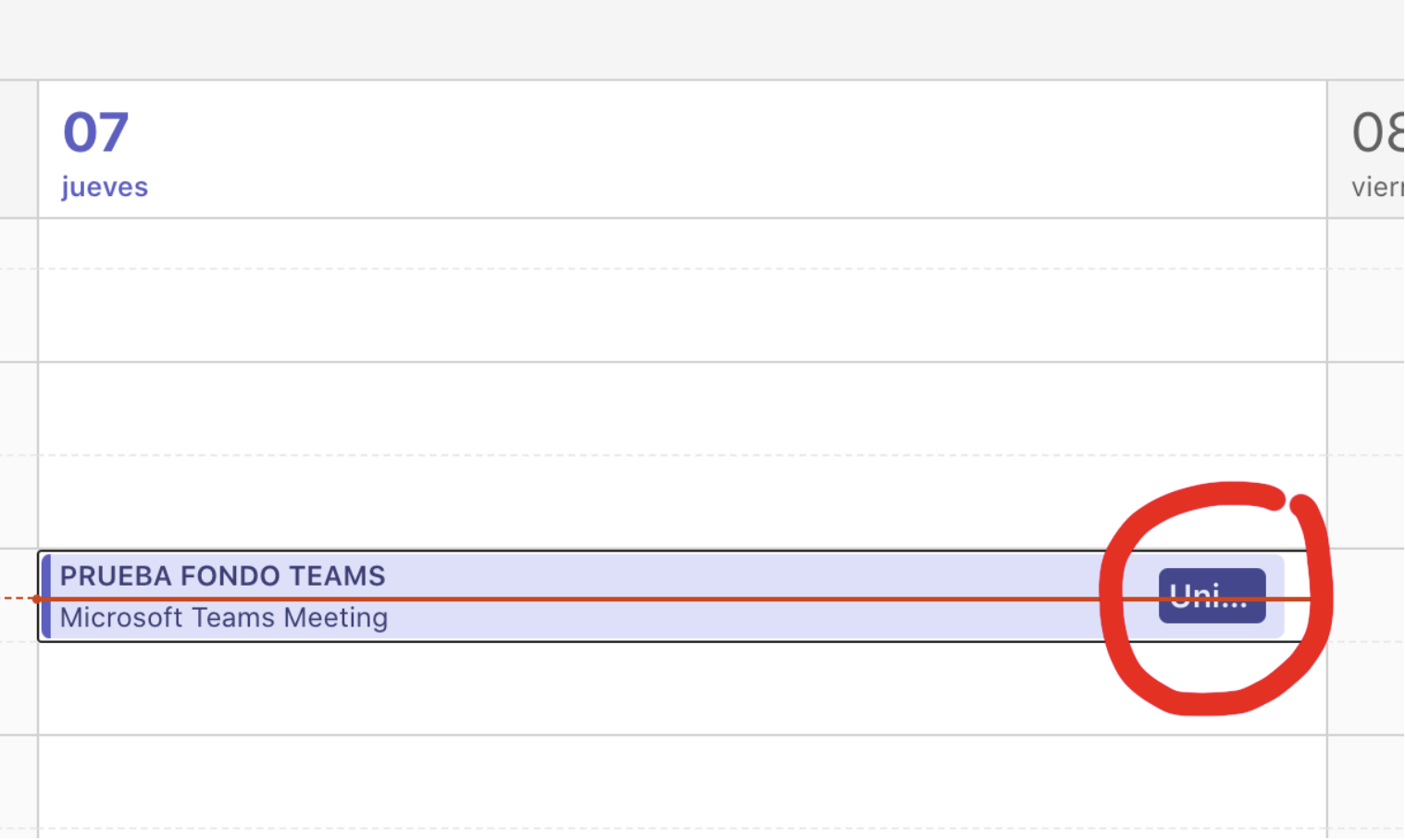Image resolution: width=1405 pixels, height=840 pixels.
Task: Select the 08 Friday date number
Action: tap(1377, 132)
